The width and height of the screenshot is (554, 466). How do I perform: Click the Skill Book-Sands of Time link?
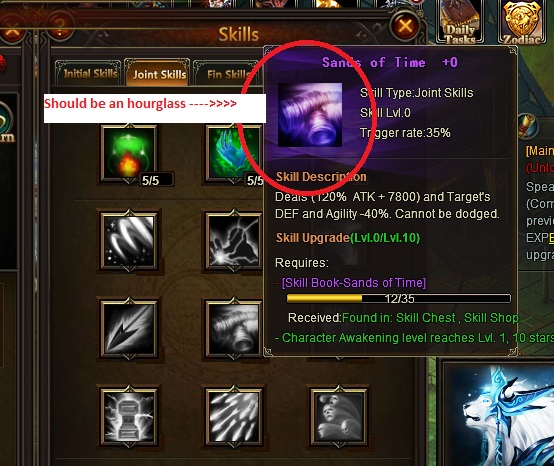coord(354,283)
